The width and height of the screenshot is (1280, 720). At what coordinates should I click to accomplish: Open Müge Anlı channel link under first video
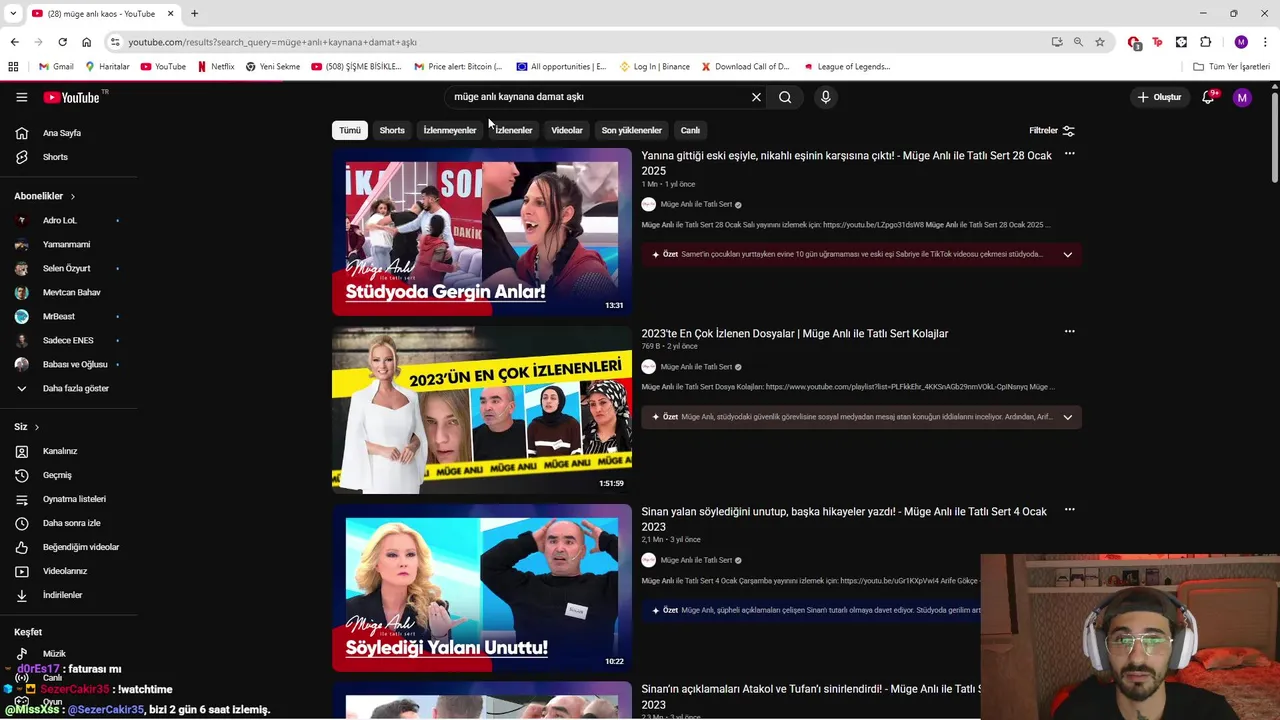(x=696, y=204)
